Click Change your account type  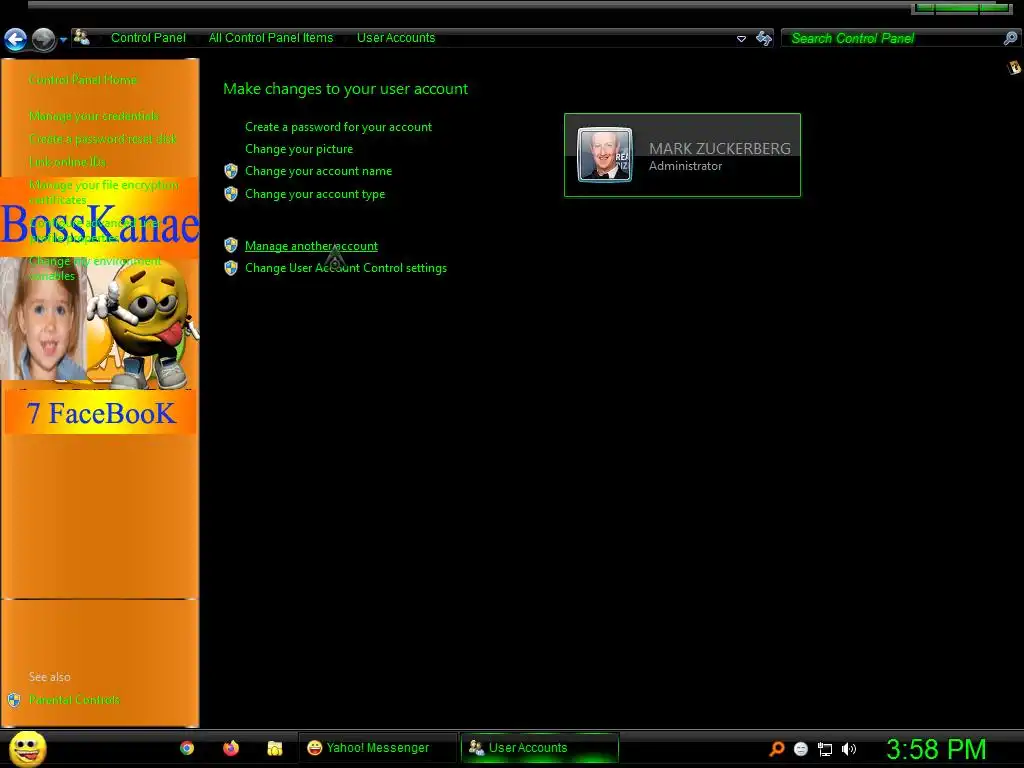[x=315, y=194]
